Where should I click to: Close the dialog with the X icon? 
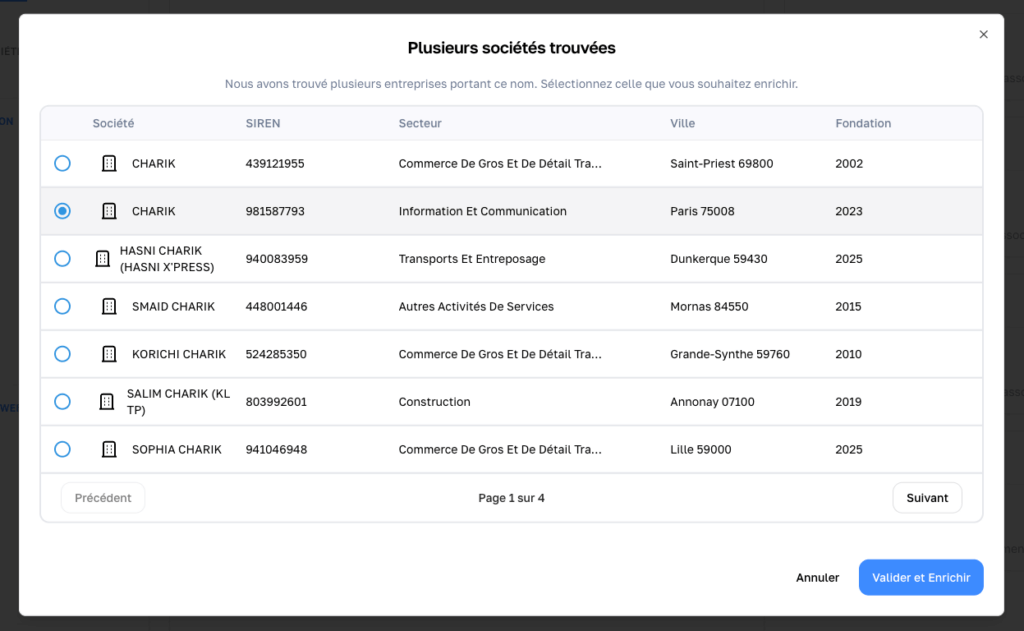983,34
